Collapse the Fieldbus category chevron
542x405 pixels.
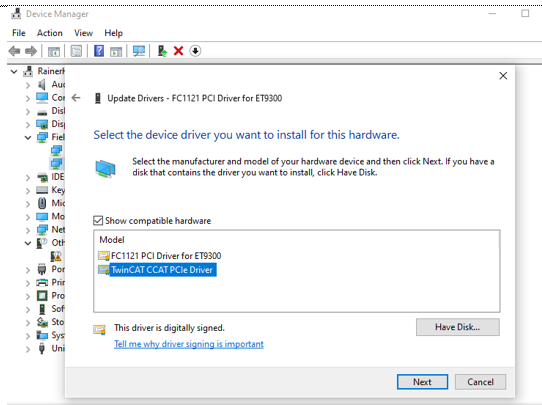click(28, 138)
